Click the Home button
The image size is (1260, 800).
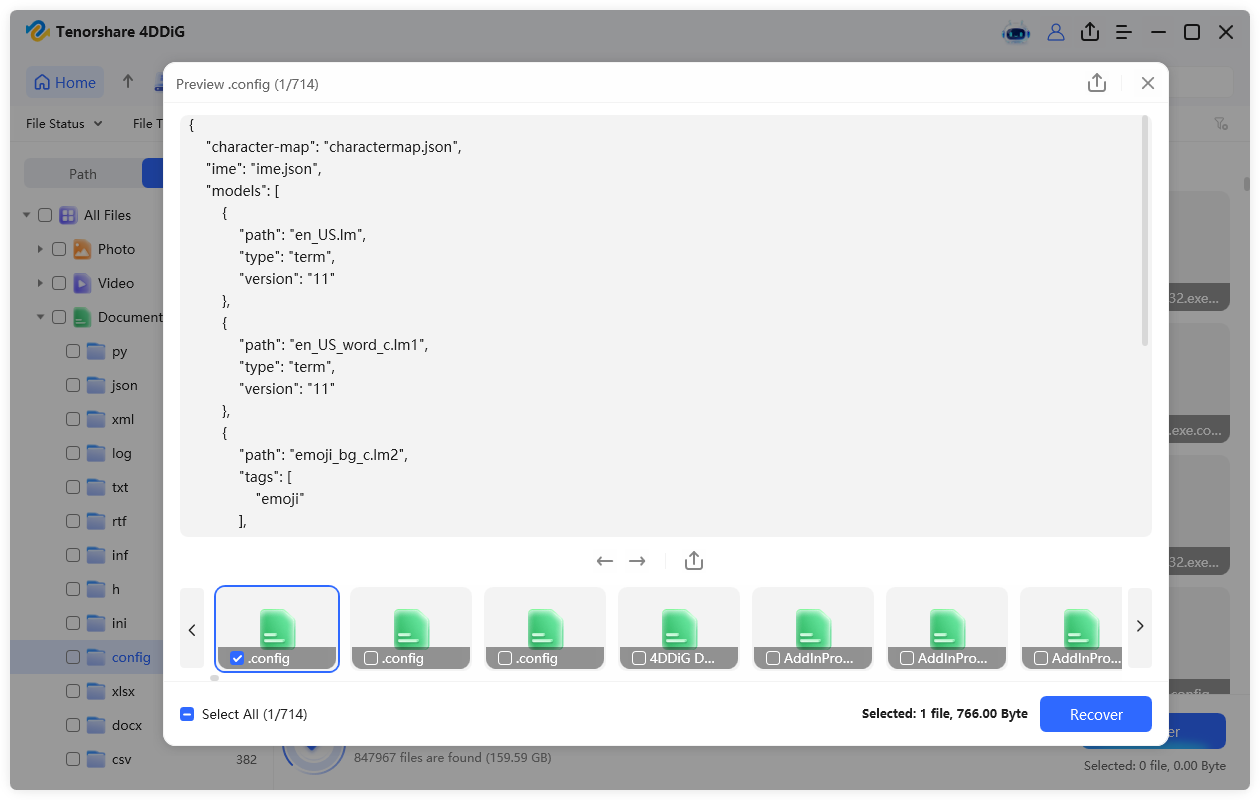[x=65, y=82]
